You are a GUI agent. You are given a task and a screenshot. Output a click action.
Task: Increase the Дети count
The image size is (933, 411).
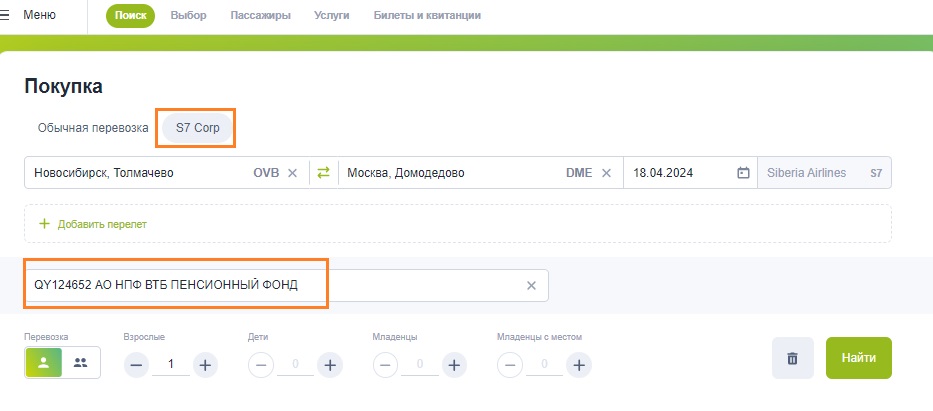click(x=330, y=365)
